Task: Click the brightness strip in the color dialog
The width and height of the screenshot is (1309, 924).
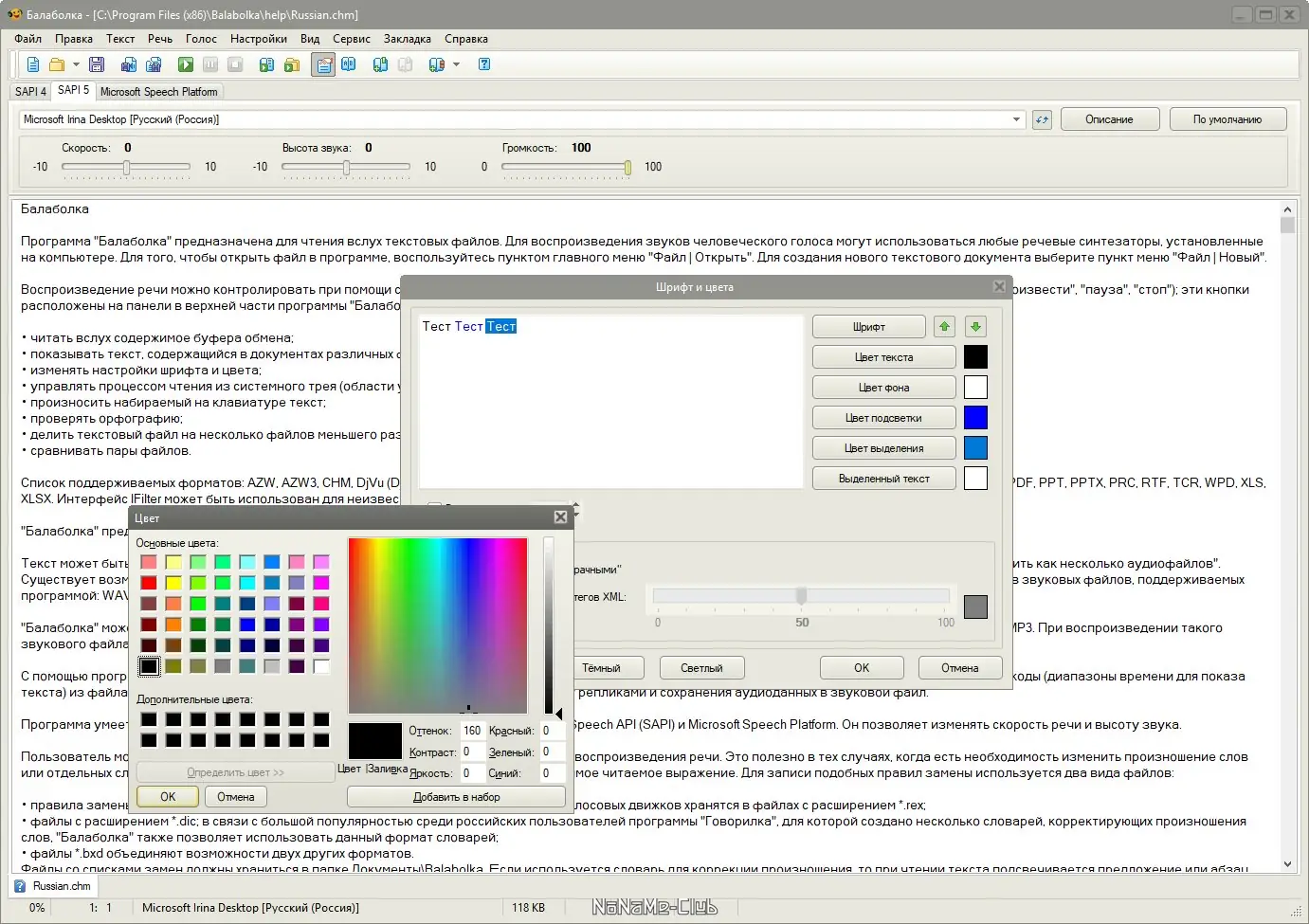Action: (x=548, y=625)
